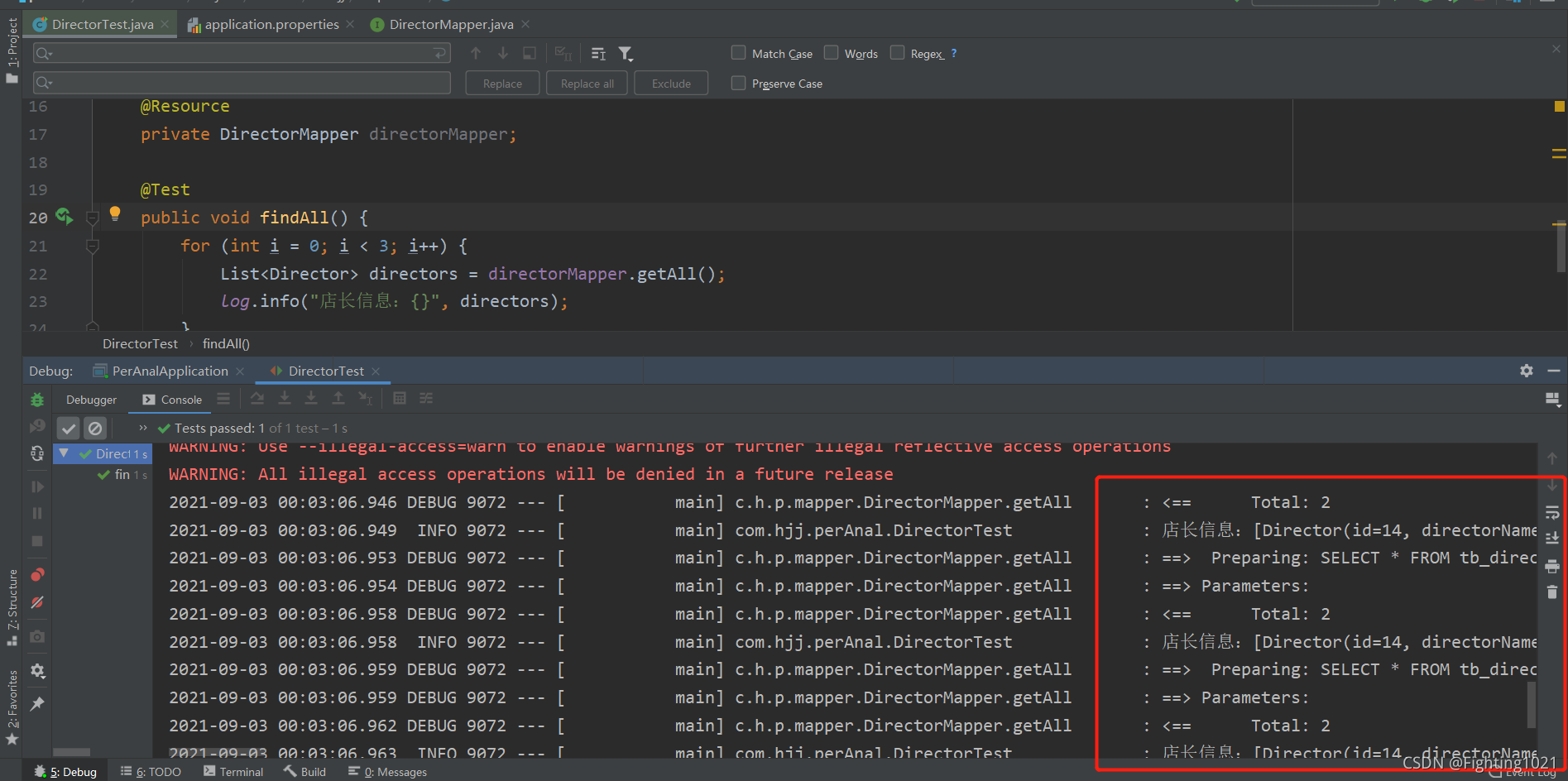Image resolution: width=1568 pixels, height=781 pixels.
Task: Click the console vertical scrollbar thumb
Action: click(x=1531, y=704)
